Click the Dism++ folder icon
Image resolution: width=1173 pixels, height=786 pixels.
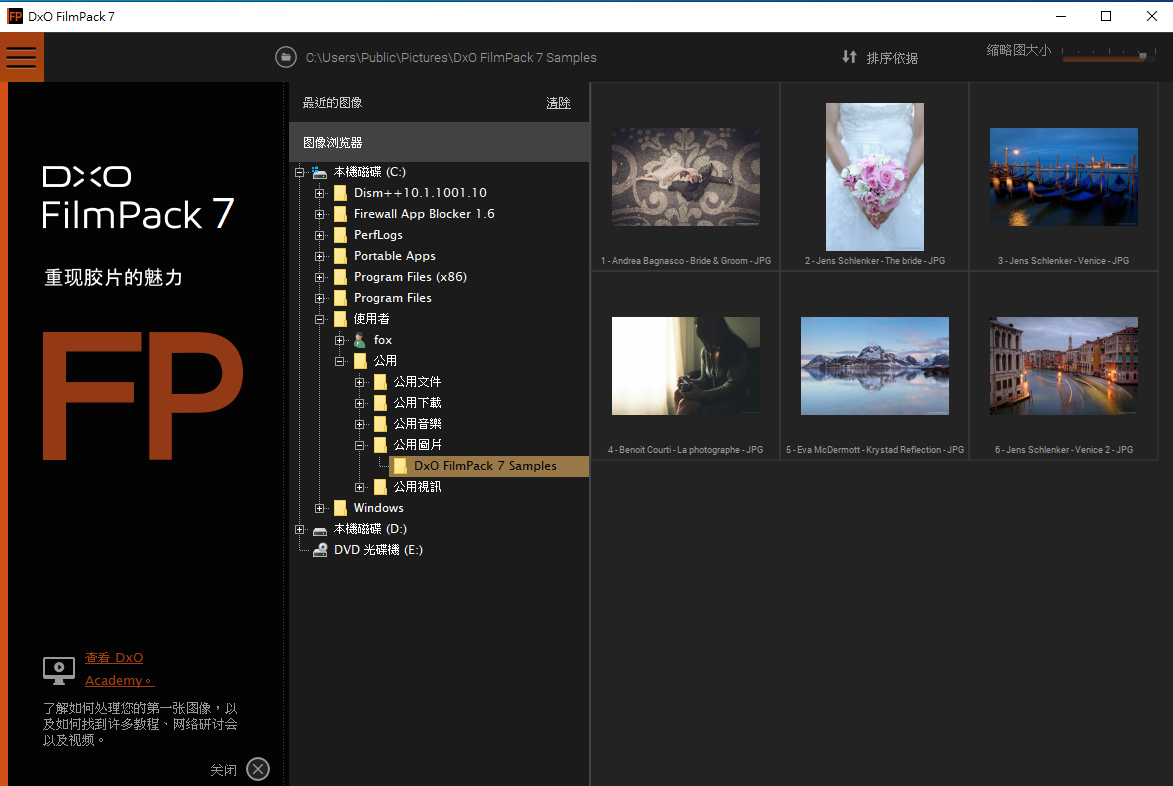pos(340,193)
